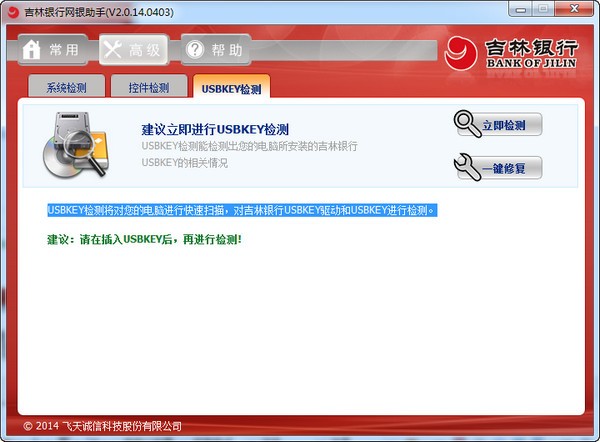The height and width of the screenshot is (442, 600).
Task: Click the window title 吉林银行网银助手
Action: point(99,12)
